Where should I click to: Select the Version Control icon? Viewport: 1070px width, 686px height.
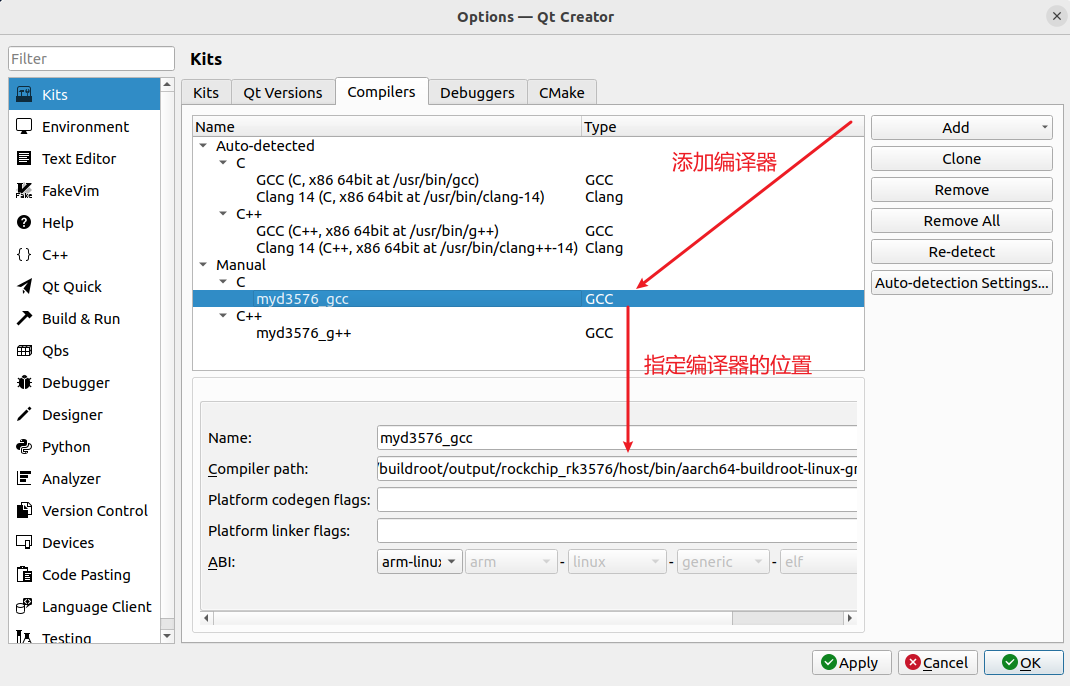[x=24, y=511]
